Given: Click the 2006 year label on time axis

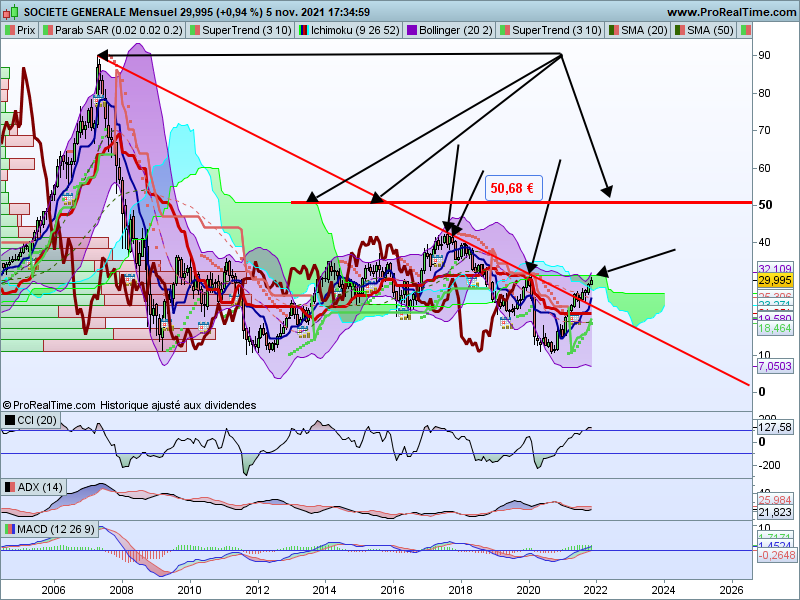Looking at the screenshot, I should point(54,590).
